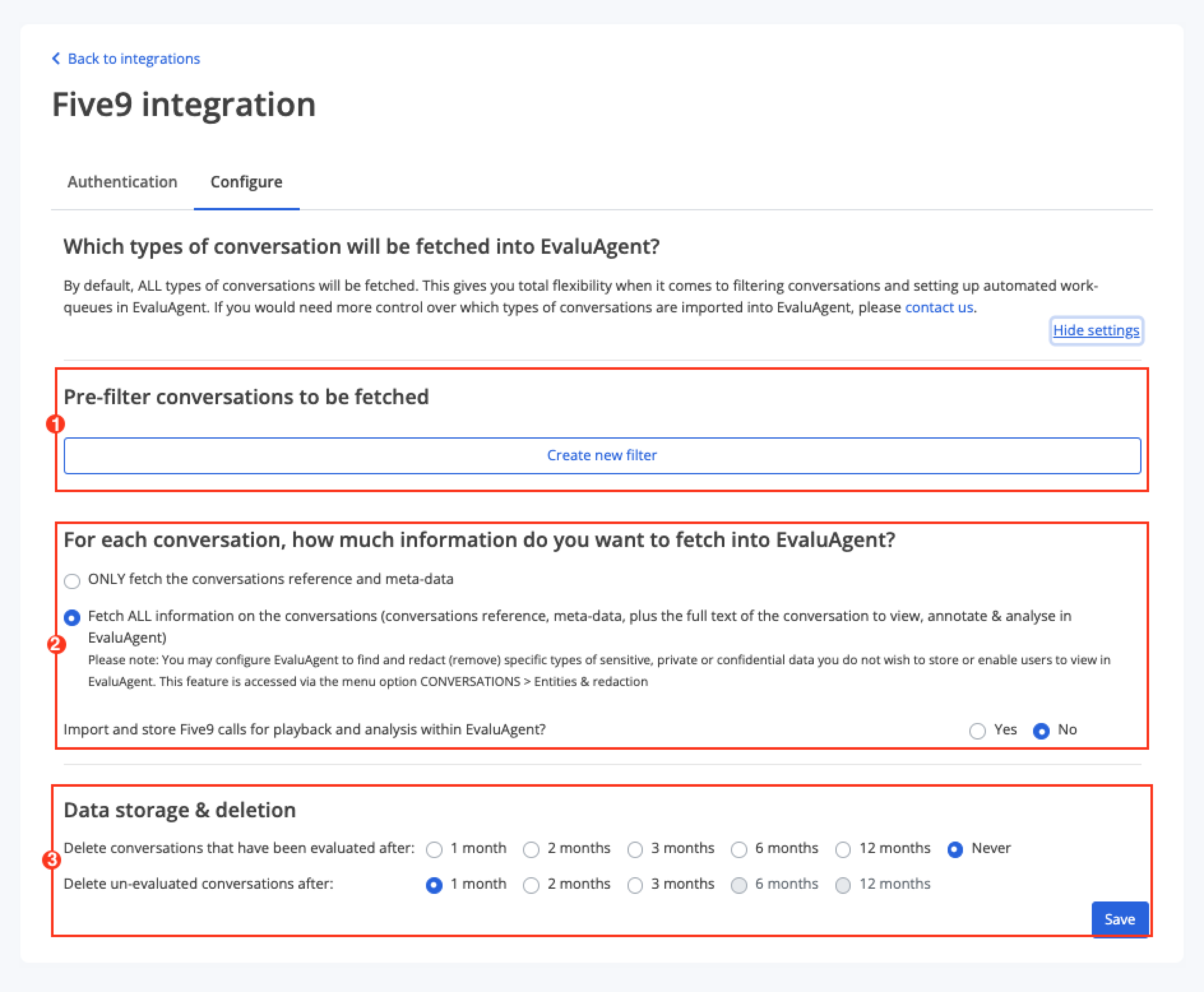Viewport: 1204px width, 992px height.
Task: Click 'Which types of conversation will be fetched' heading
Action: pos(362,246)
